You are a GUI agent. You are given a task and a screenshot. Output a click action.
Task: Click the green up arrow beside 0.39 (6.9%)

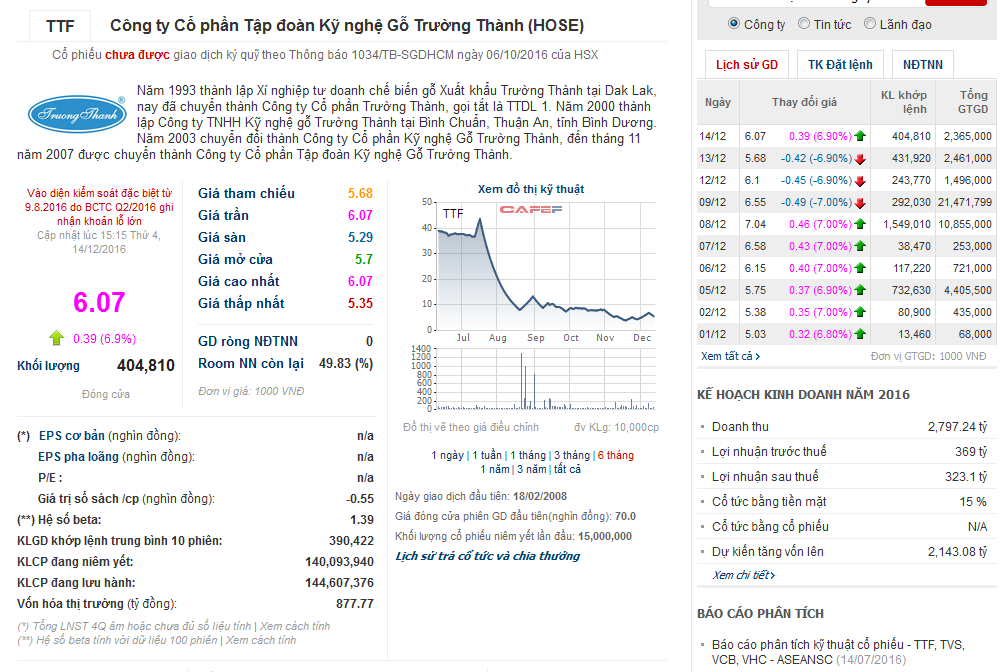pyautogui.click(x=56, y=338)
